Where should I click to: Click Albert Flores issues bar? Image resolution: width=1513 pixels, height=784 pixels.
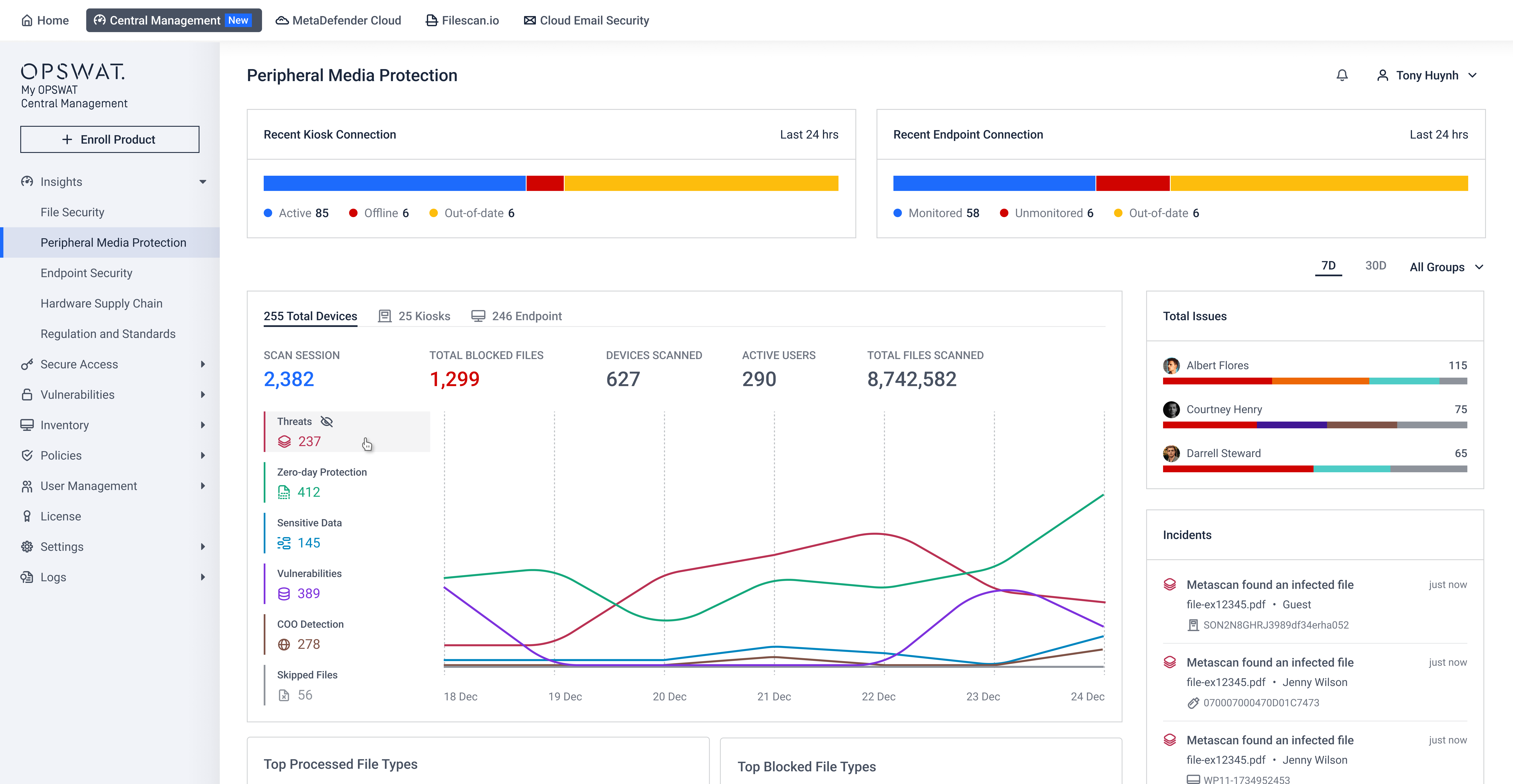click(1315, 382)
